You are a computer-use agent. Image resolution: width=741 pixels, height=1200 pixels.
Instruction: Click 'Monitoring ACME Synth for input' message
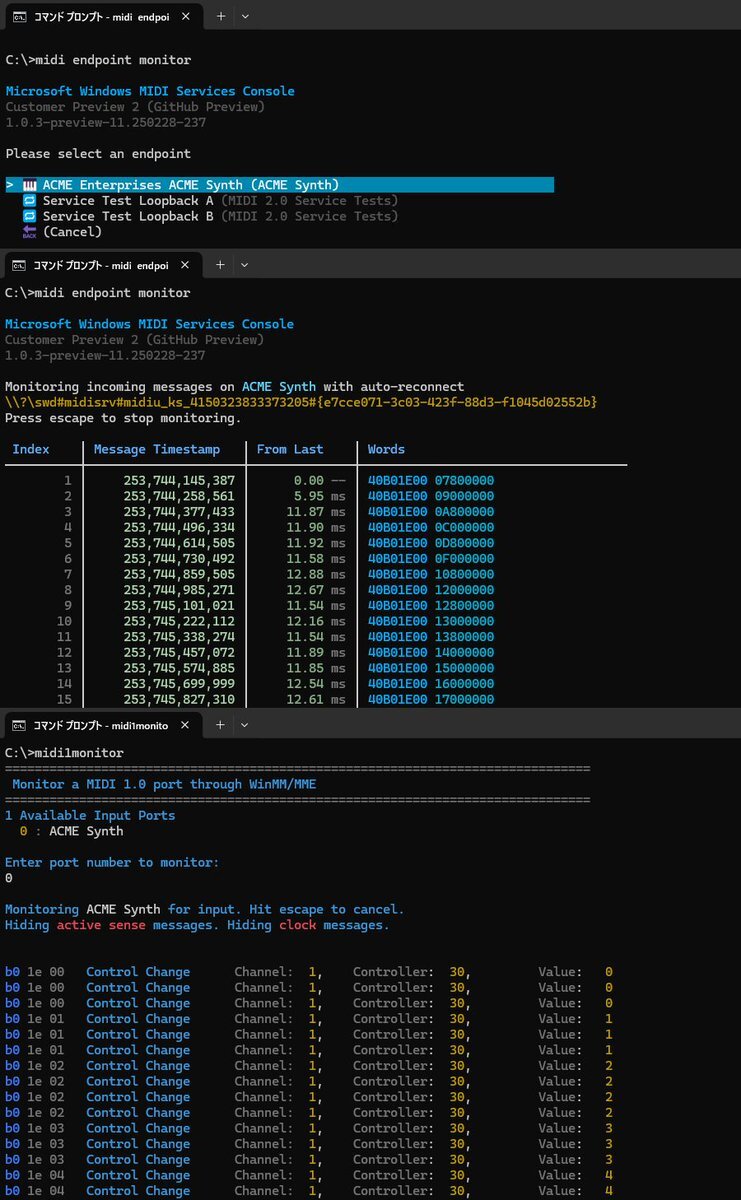(205, 909)
